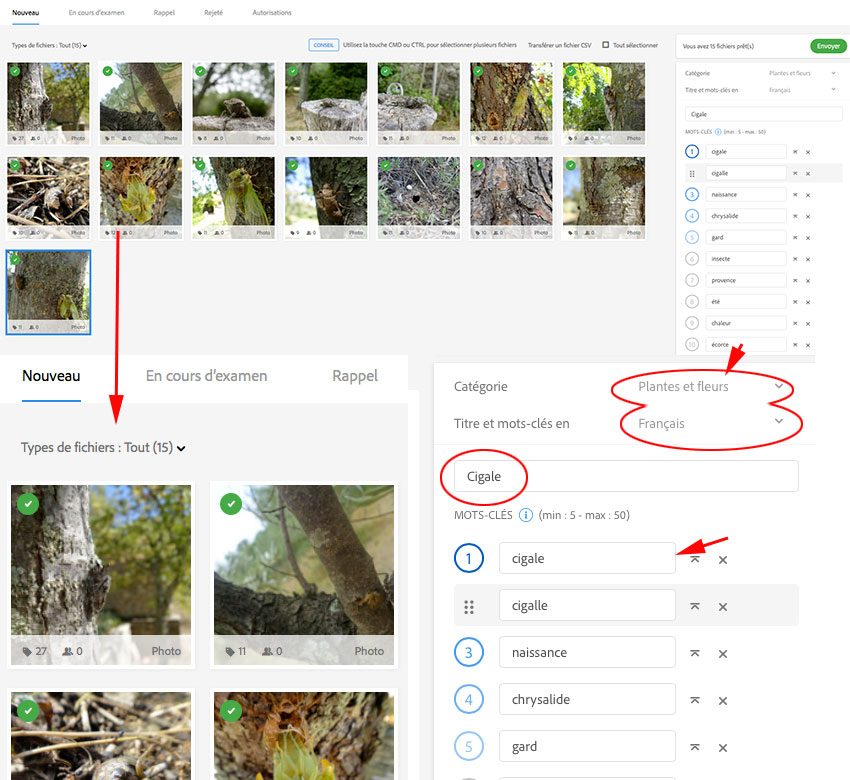Open the 'Autorisations' tab
The height and width of the screenshot is (780, 850).
click(x=272, y=12)
